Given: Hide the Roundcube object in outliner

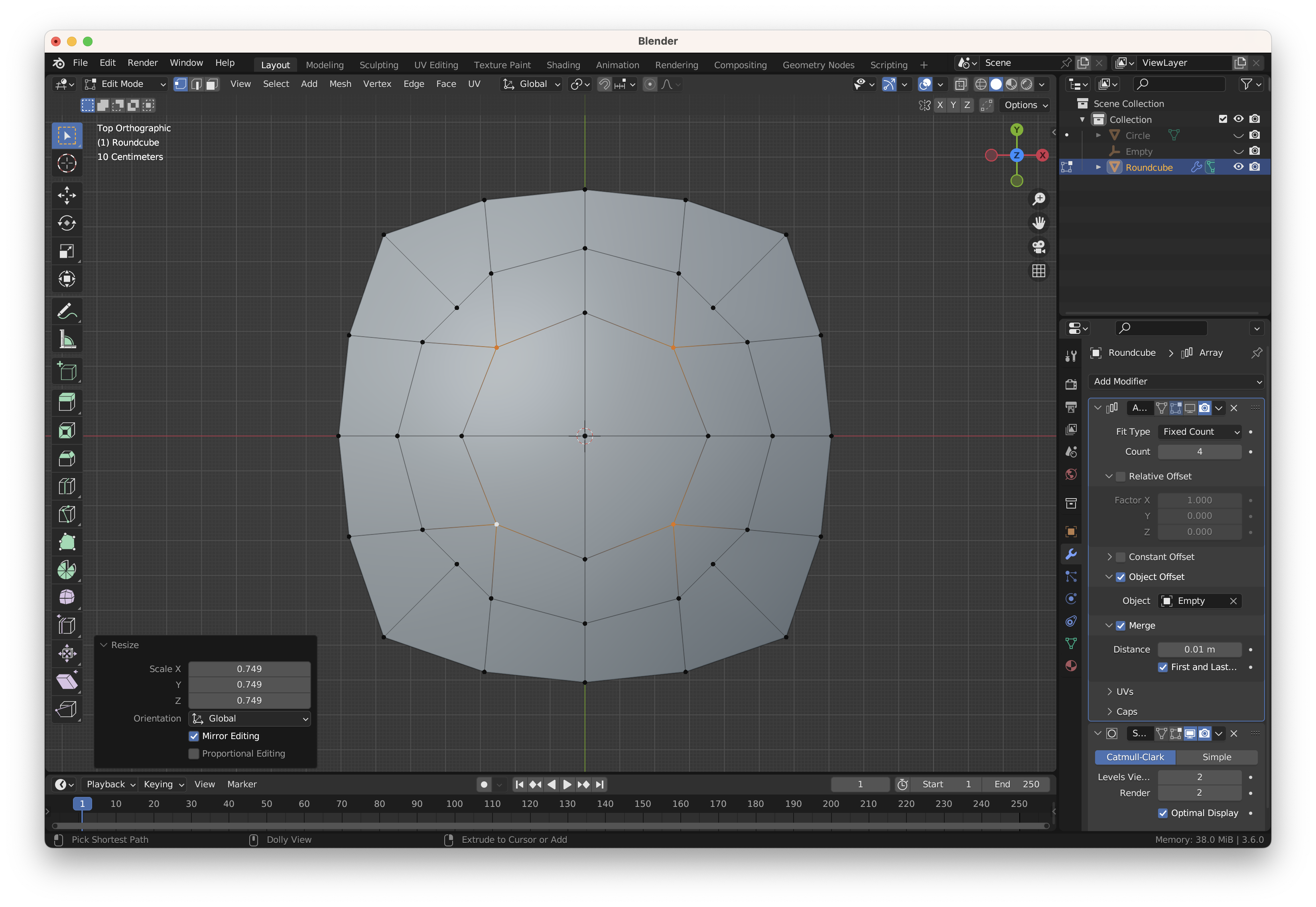Looking at the screenshot, I should [1238, 167].
